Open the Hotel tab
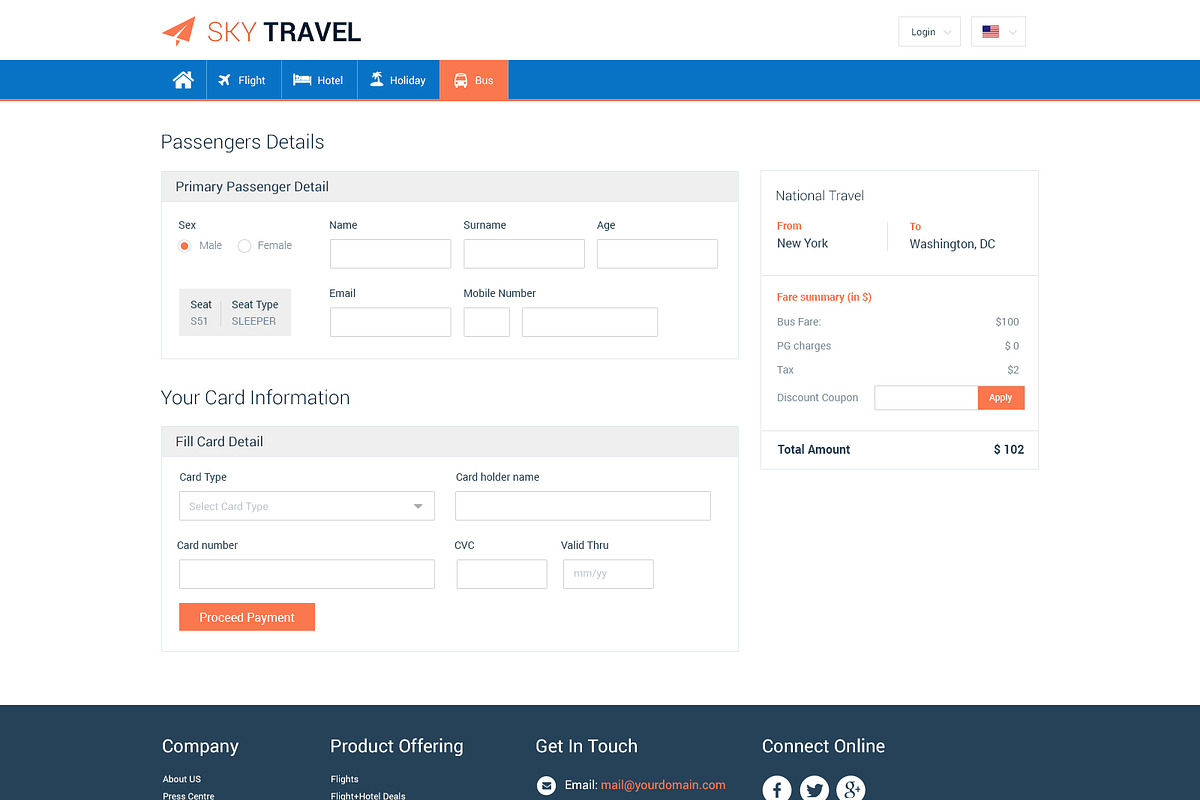The height and width of the screenshot is (800, 1200). (319, 80)
